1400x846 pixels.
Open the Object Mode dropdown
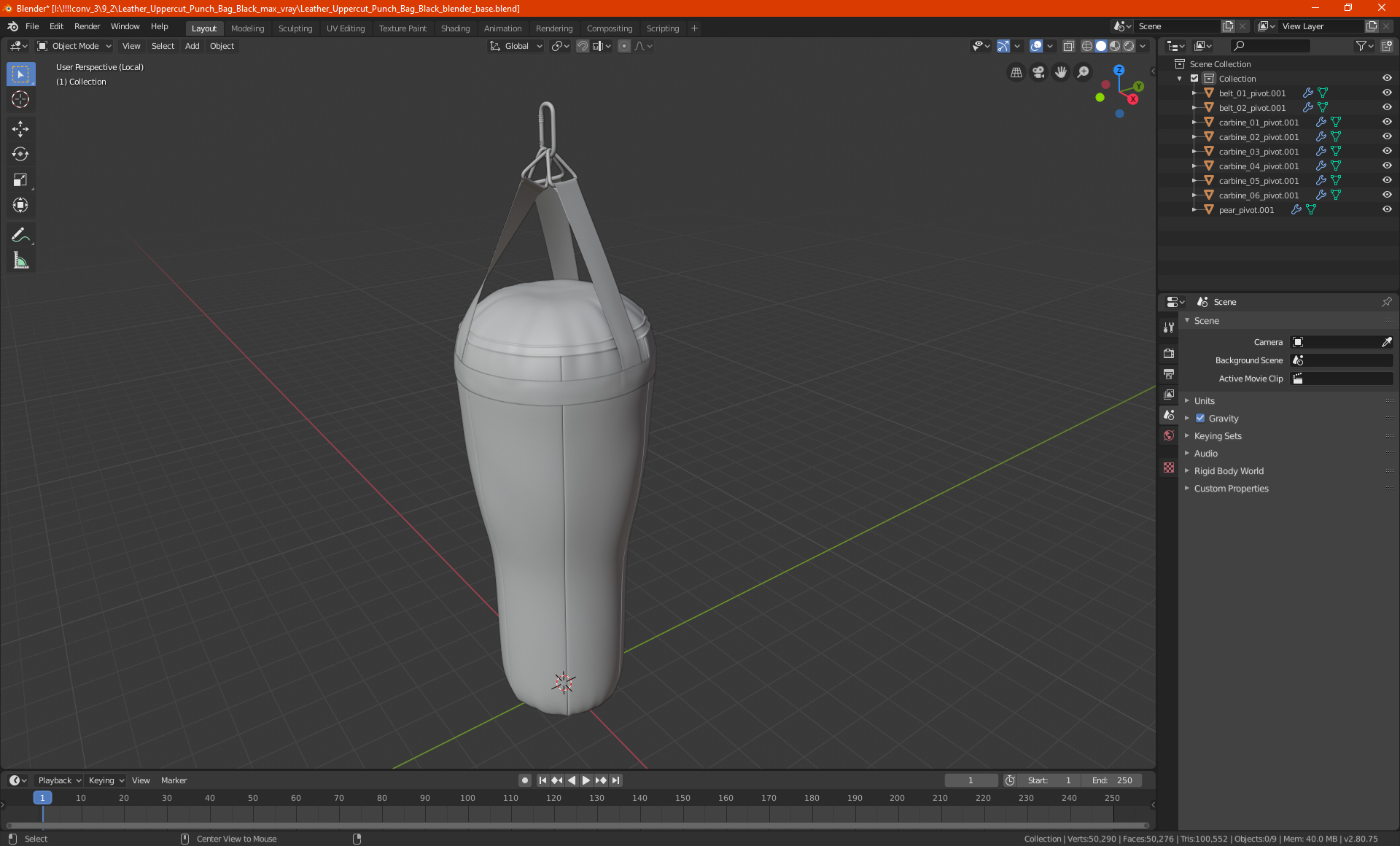coord(74,46)
